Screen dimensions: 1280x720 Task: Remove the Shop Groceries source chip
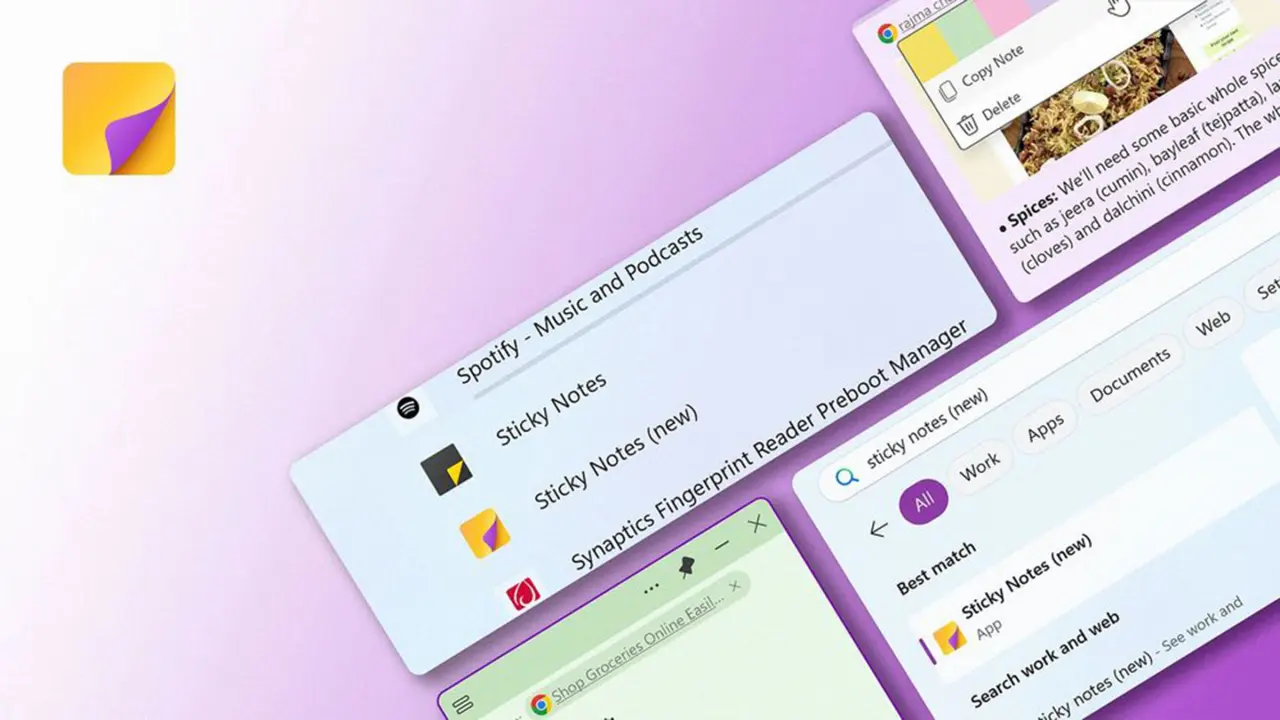point(735,585)
